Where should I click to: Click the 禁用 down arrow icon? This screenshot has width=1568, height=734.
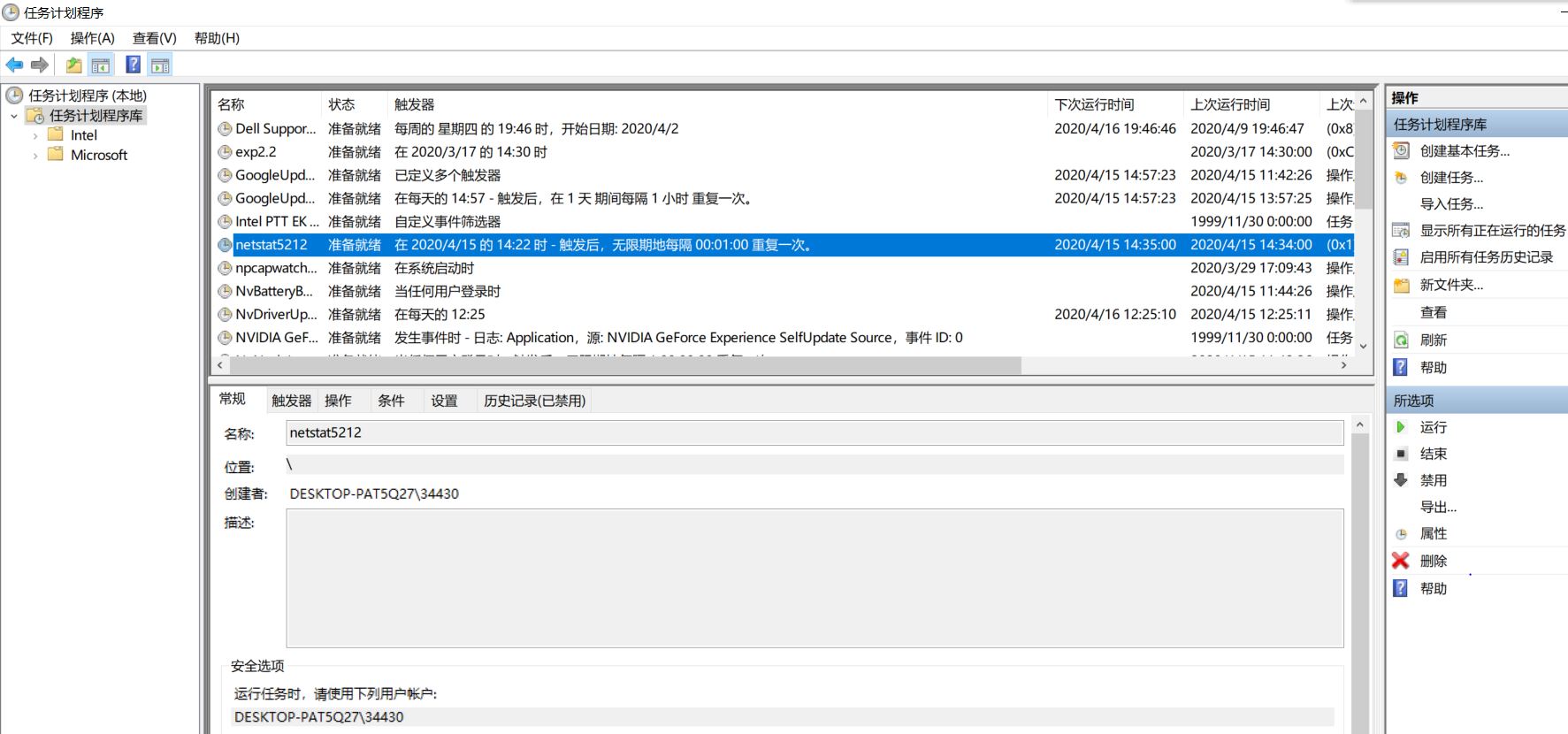point(1401,480)
